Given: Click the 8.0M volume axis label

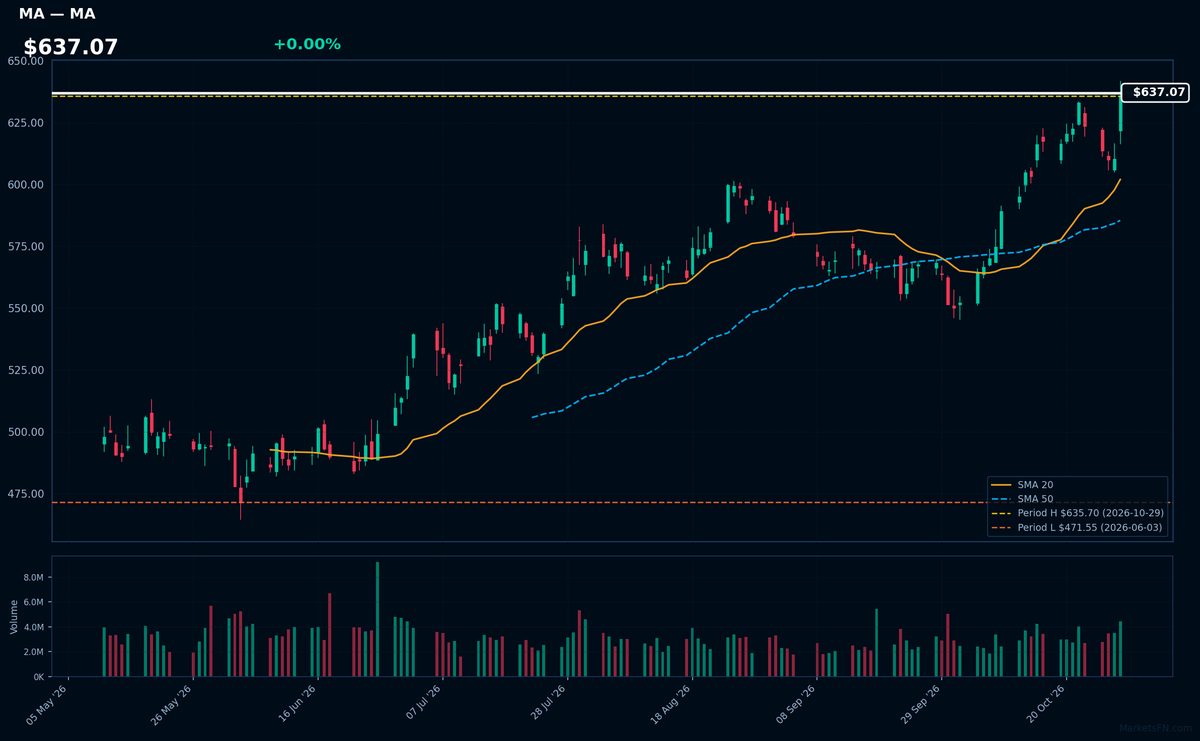Looking at the screenshot, I should point(34,578).
